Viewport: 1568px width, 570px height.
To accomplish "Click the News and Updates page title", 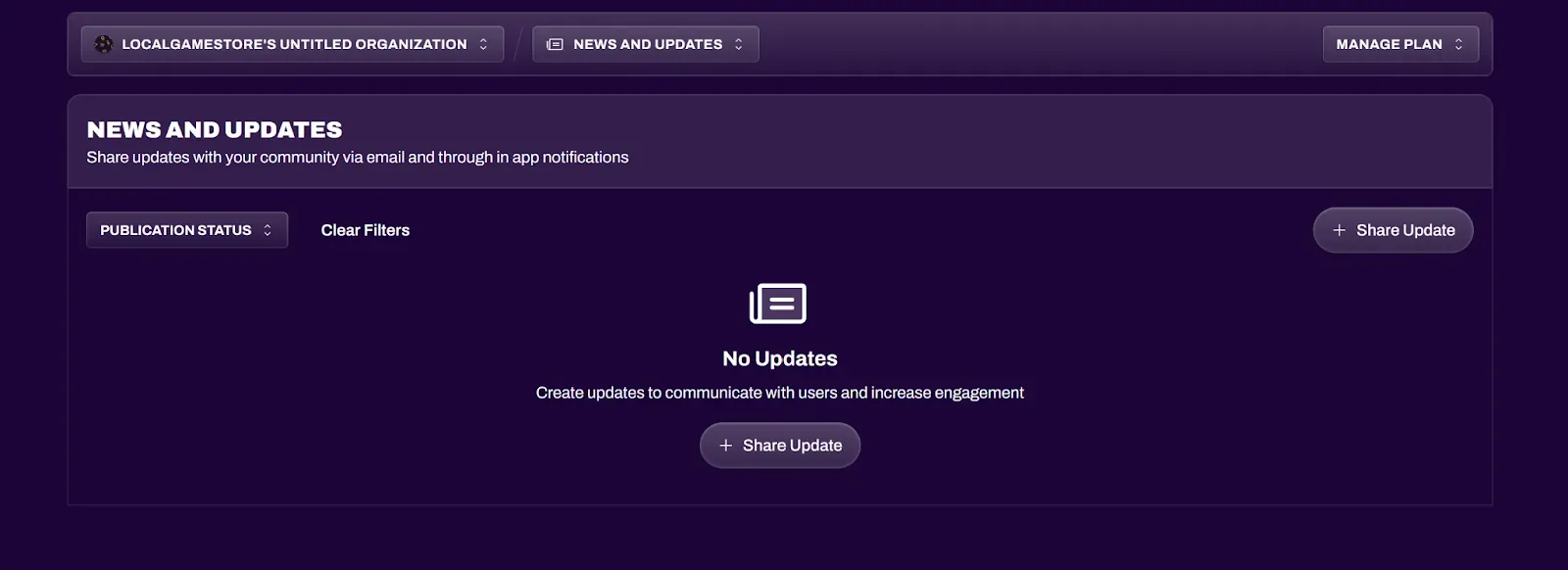I will [x=215, y=129].
